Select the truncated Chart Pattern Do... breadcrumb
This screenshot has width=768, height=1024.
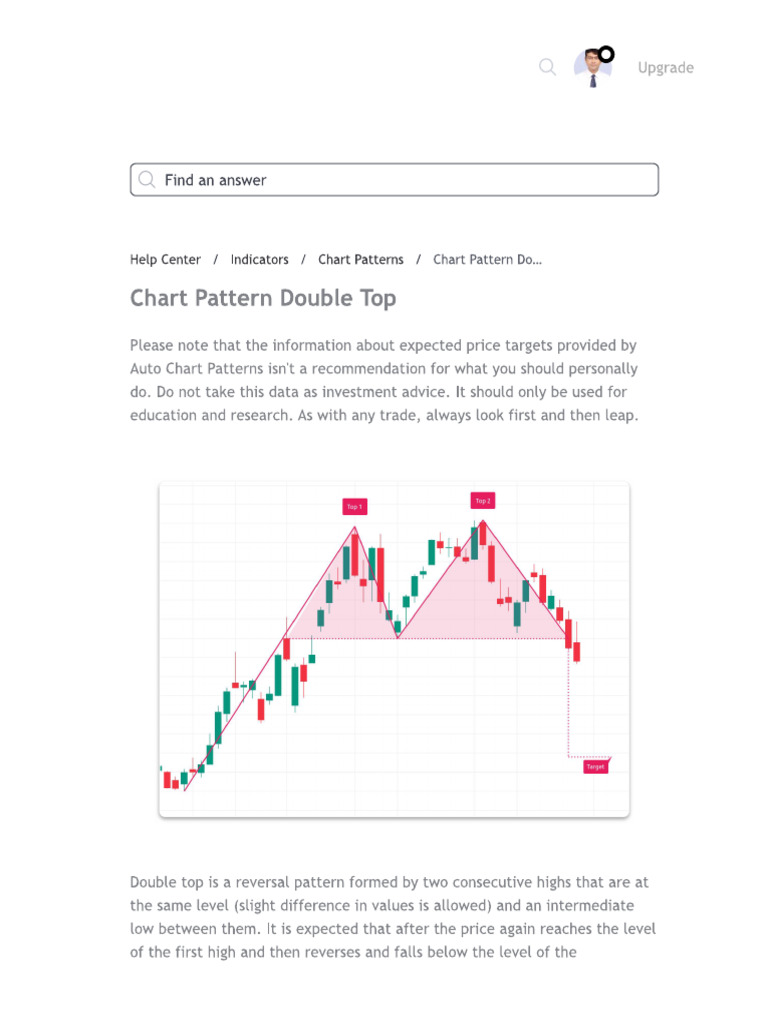[x=487, y=259]
